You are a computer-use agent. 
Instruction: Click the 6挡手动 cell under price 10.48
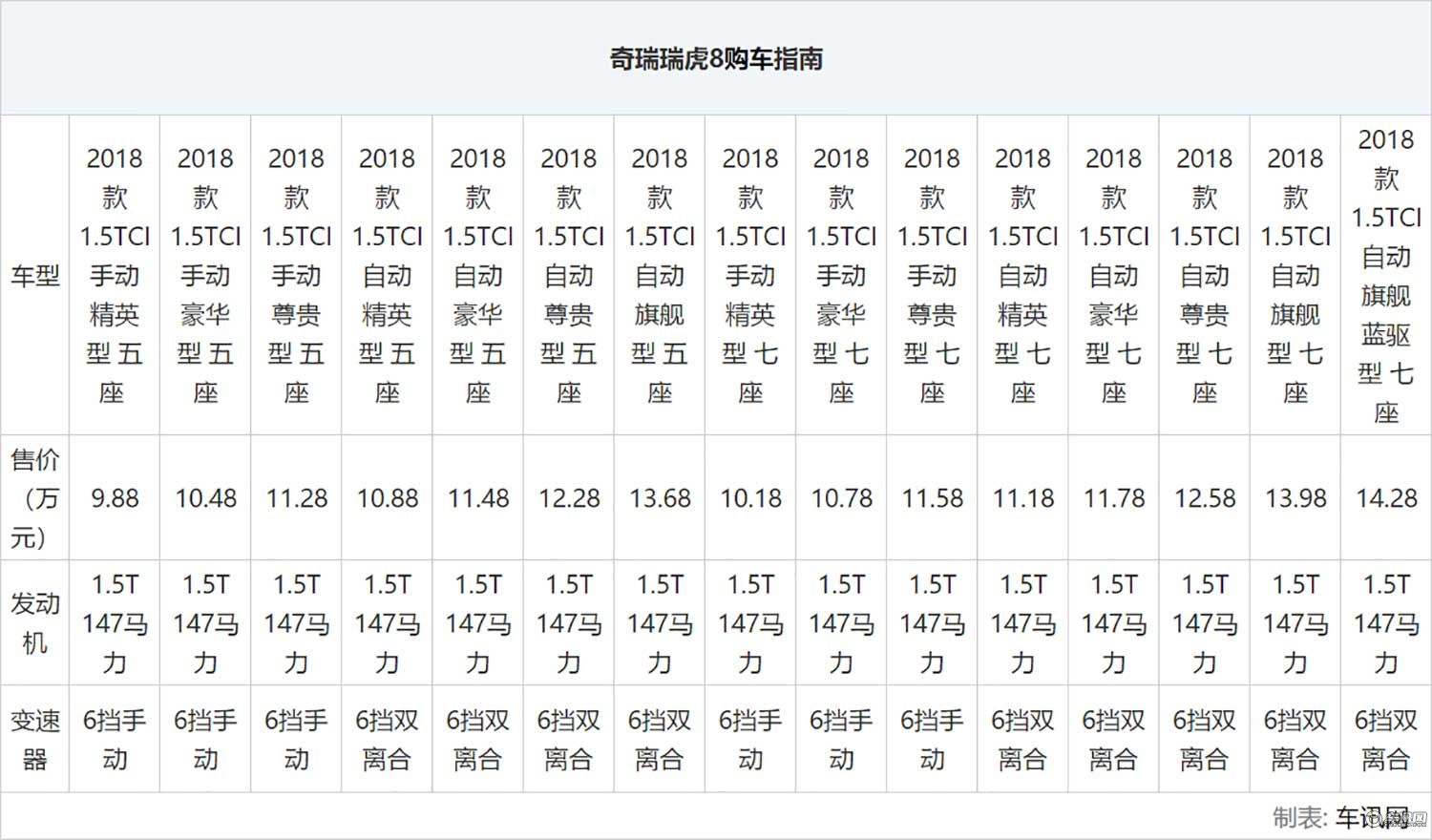coord(205,740)
